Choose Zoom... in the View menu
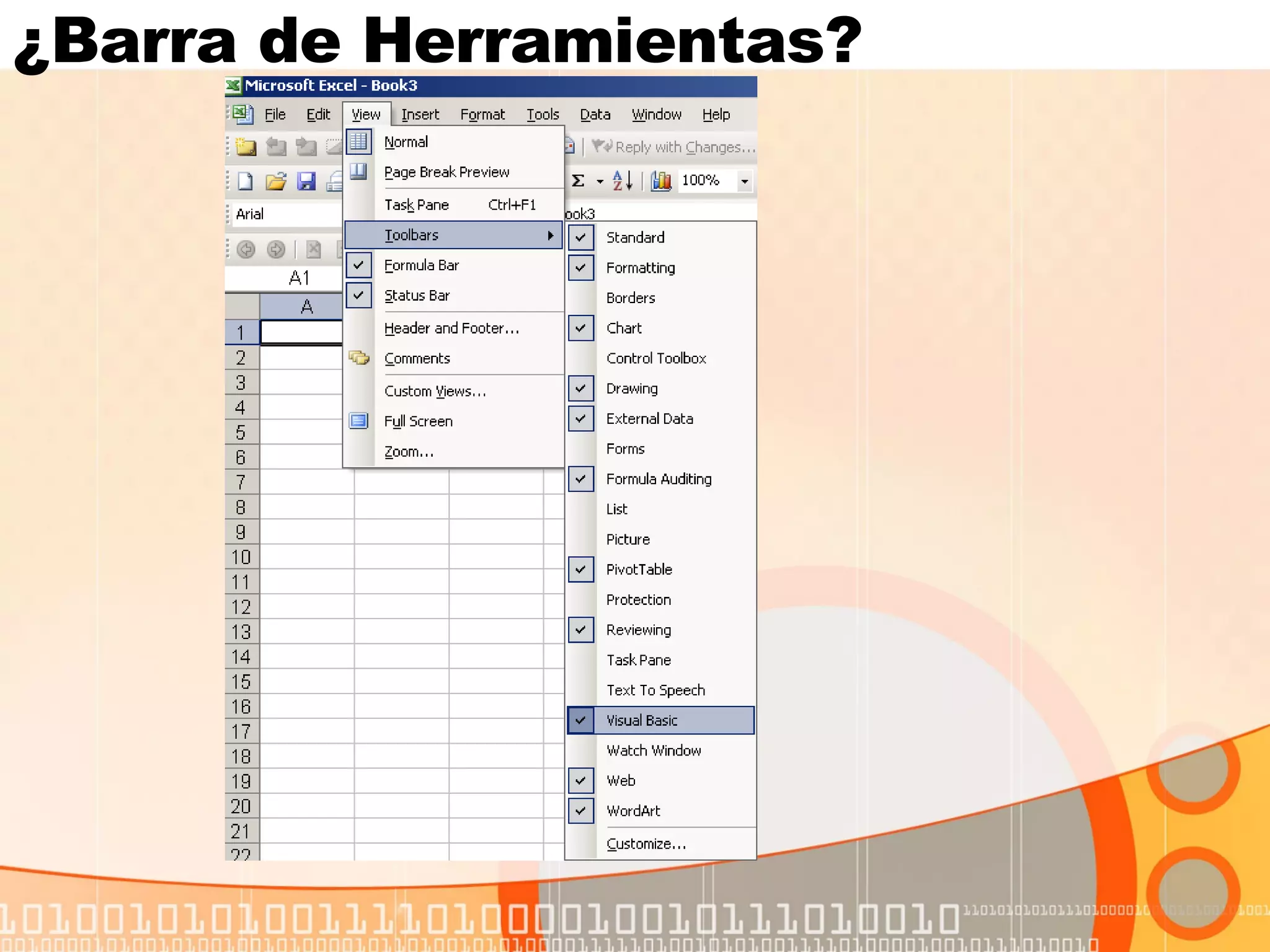1270x952 pixels. 454,452
